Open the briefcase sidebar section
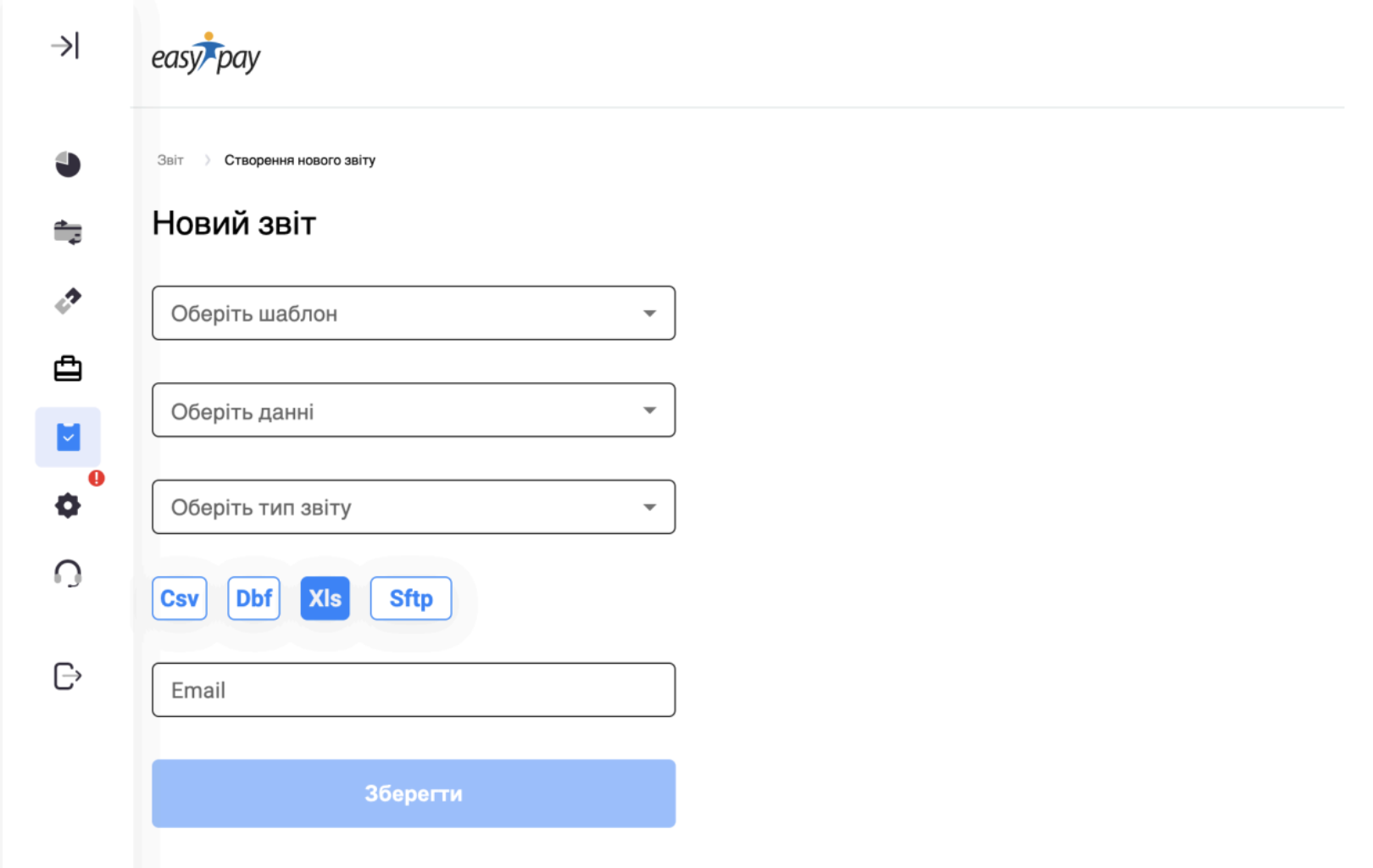 (68, 369)
